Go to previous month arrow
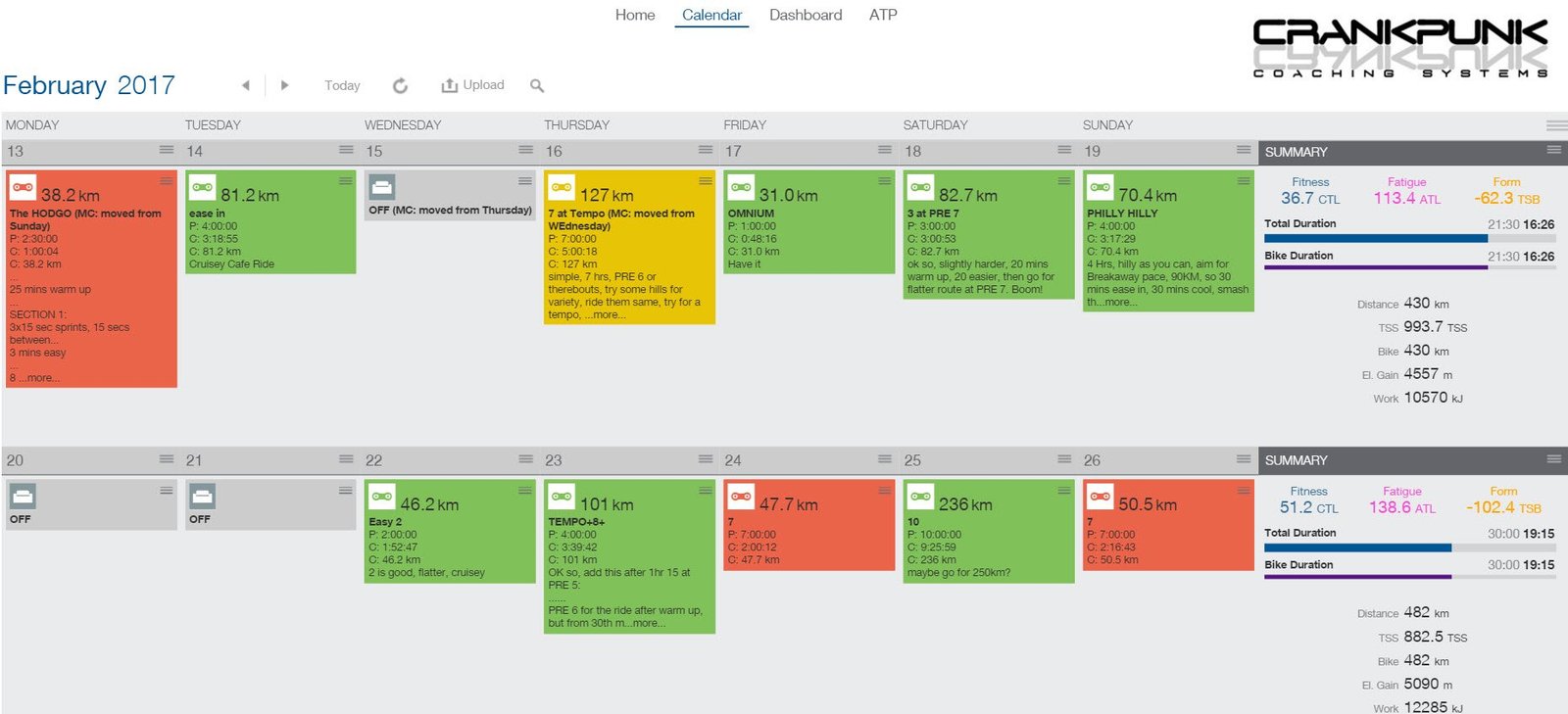This screenshot has width=1568, height=714. (245, 85)
